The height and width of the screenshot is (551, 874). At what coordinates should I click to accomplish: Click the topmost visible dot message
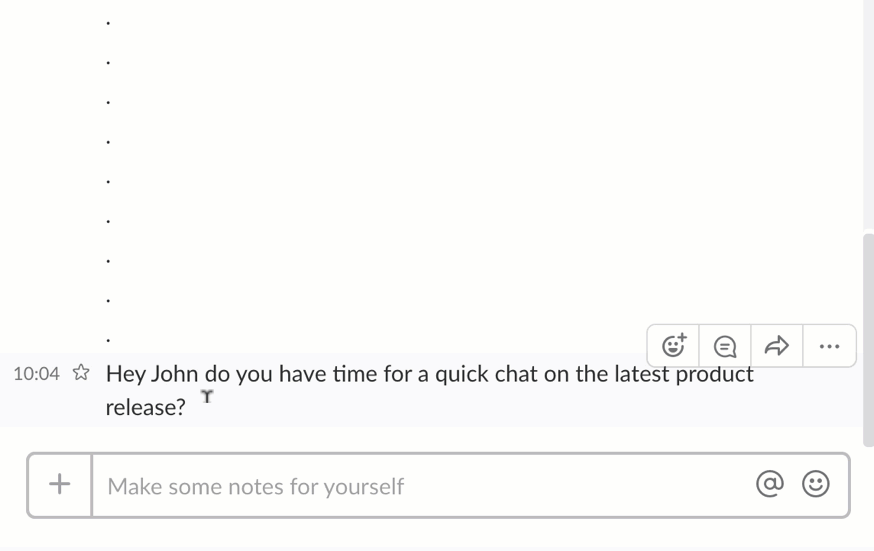tap(108, 23)
